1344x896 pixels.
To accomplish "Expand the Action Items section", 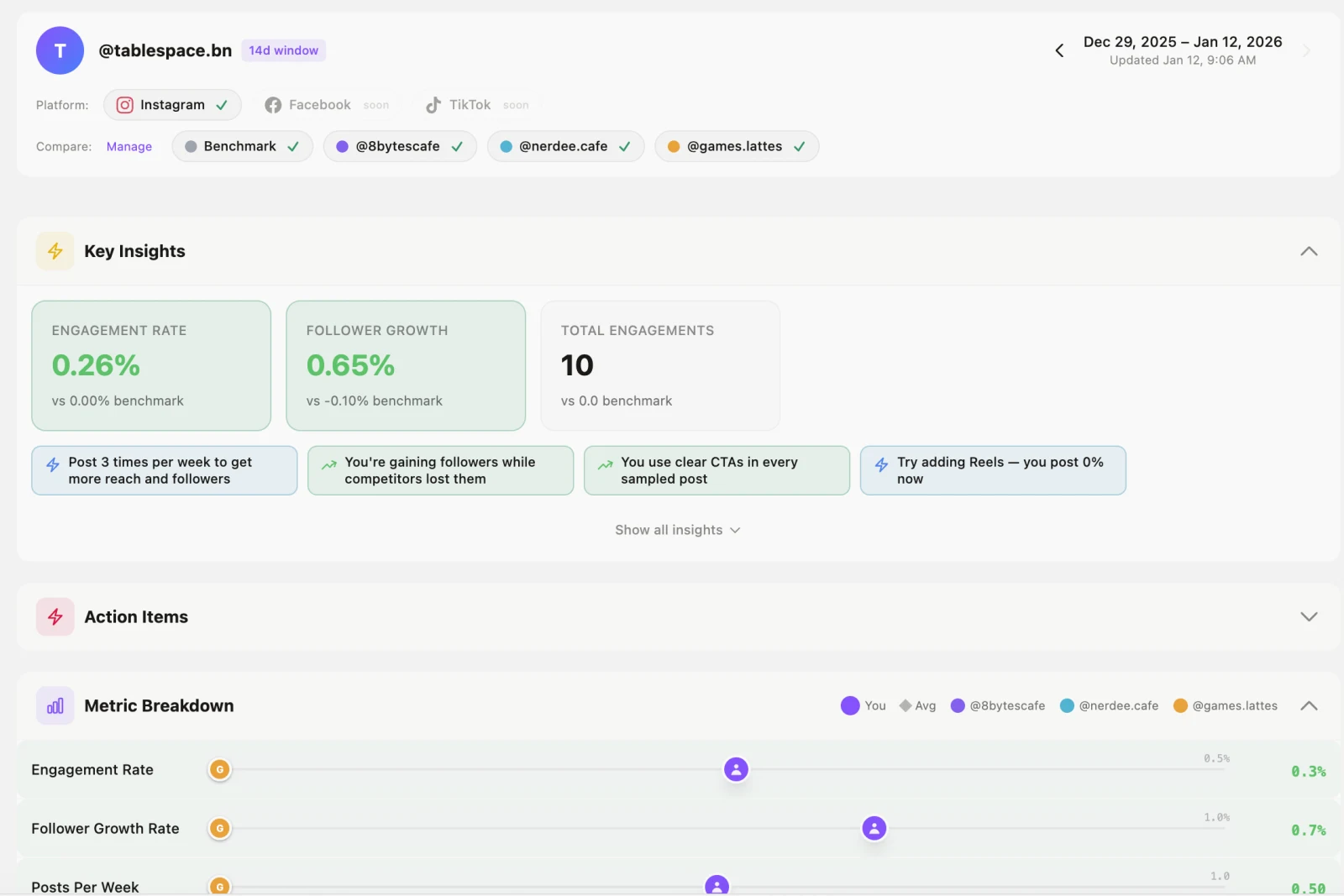I will (1309, 616).
